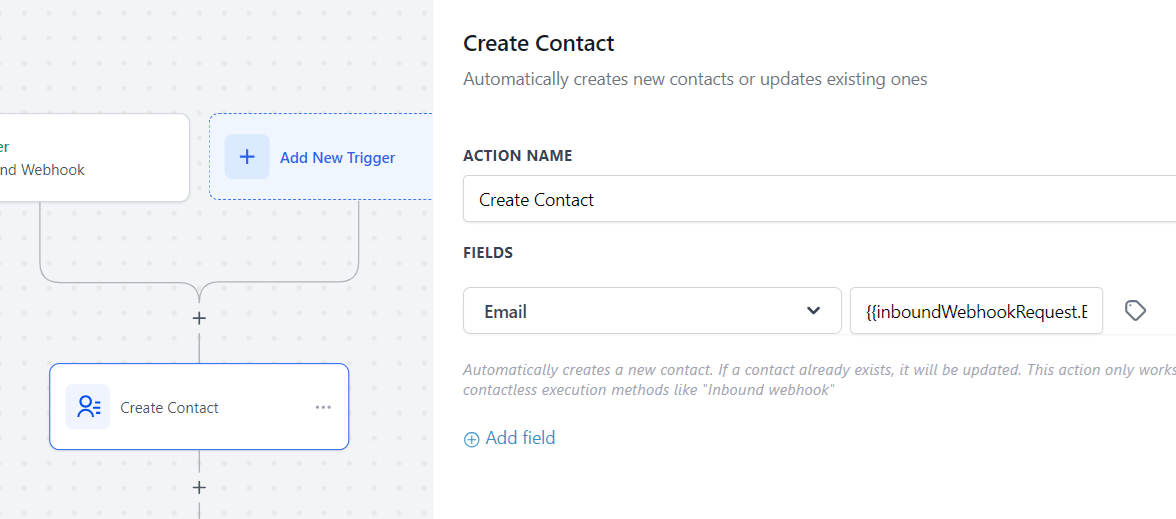This screenshot has height=519, width=1176.
Task: Click the tag icon beside the email value
Action: tap(1135, 311)
